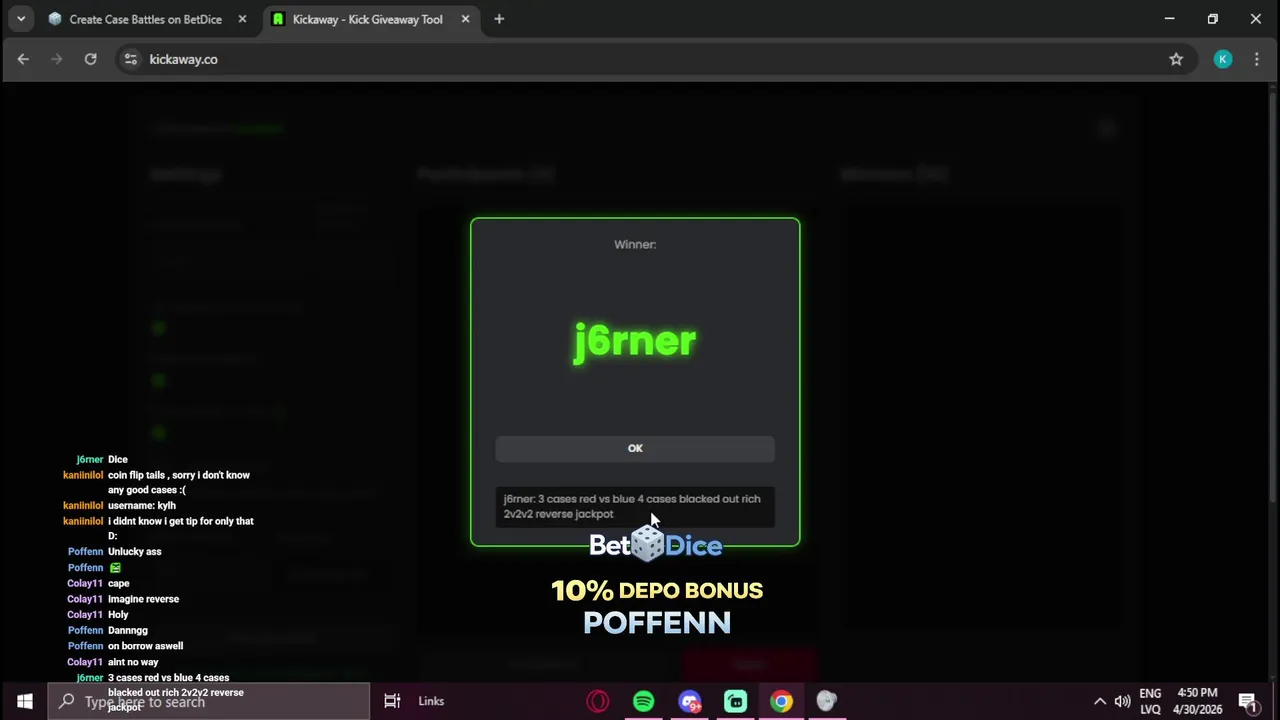The height and width of the screenshot is (720, 1280).
Task: Click the winner name j6rner
Action: pos(635,341)
